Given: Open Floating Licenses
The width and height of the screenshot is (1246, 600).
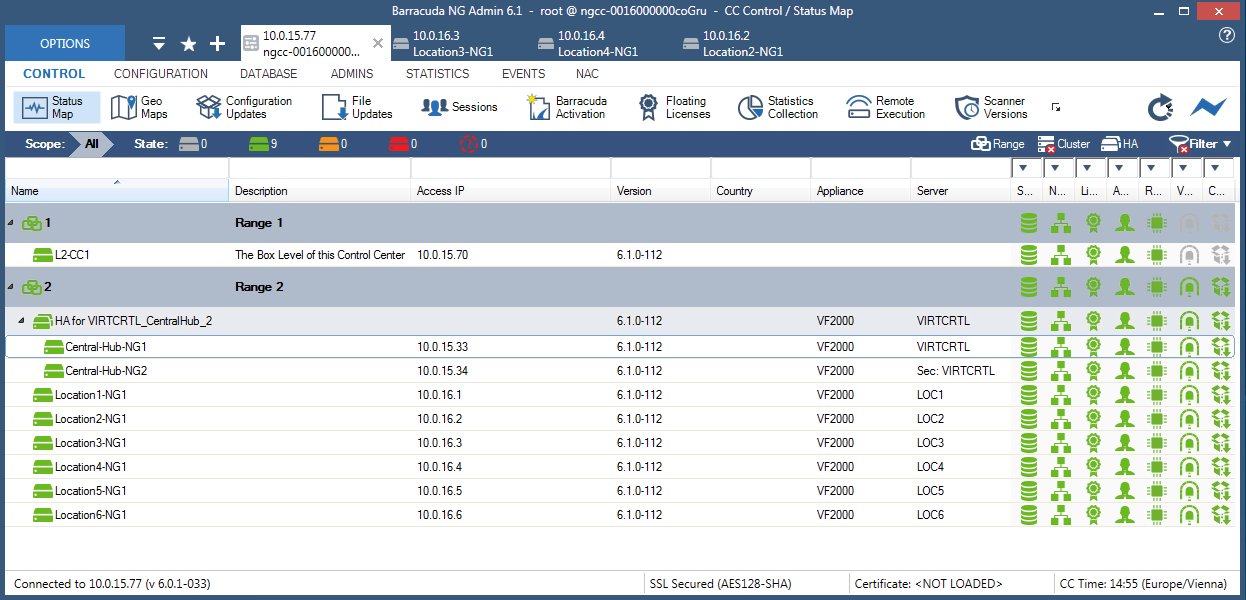Looking at the screenshot, I should coord(675,107).
